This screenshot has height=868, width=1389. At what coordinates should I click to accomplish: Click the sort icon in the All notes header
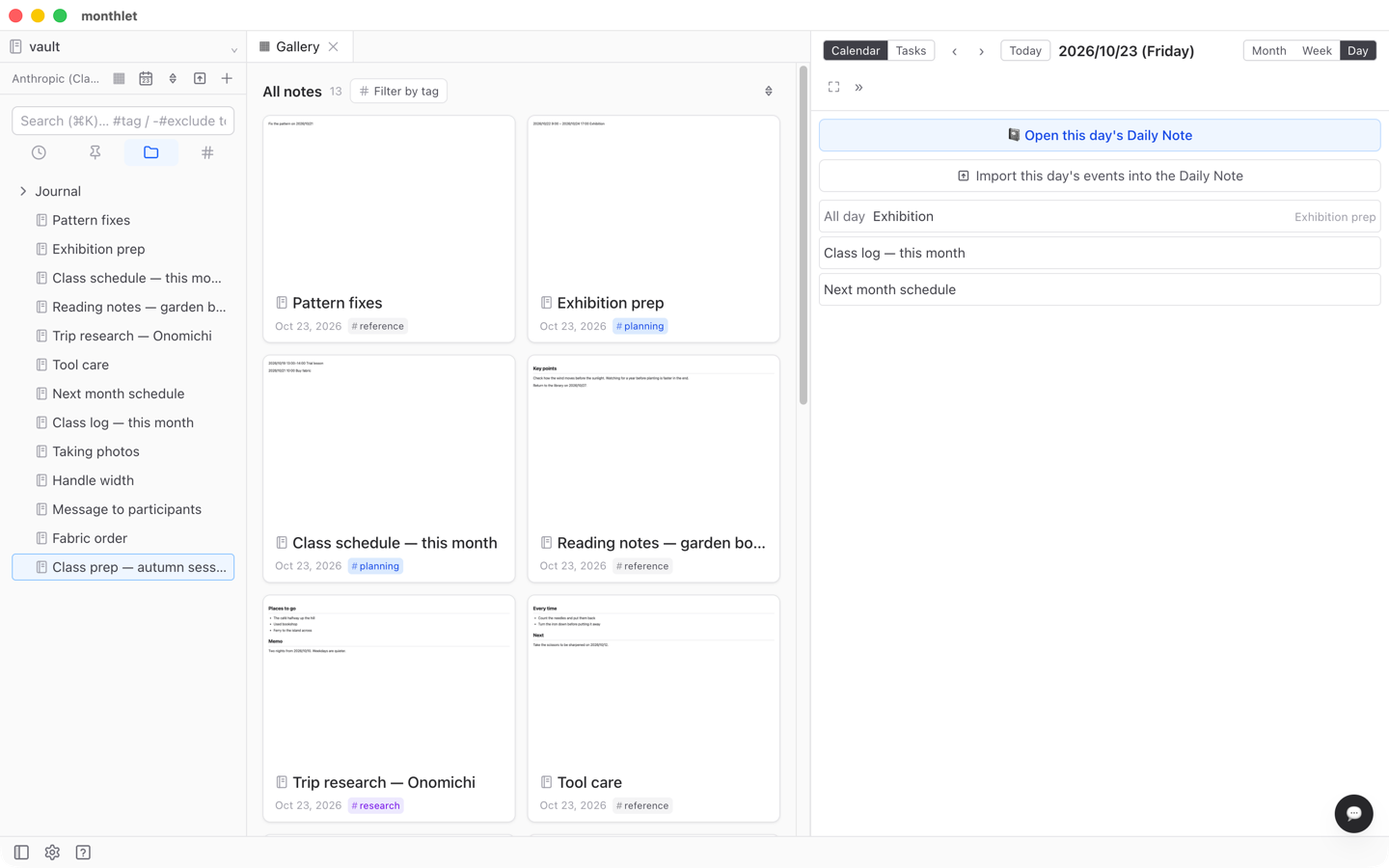pos(769,91)
